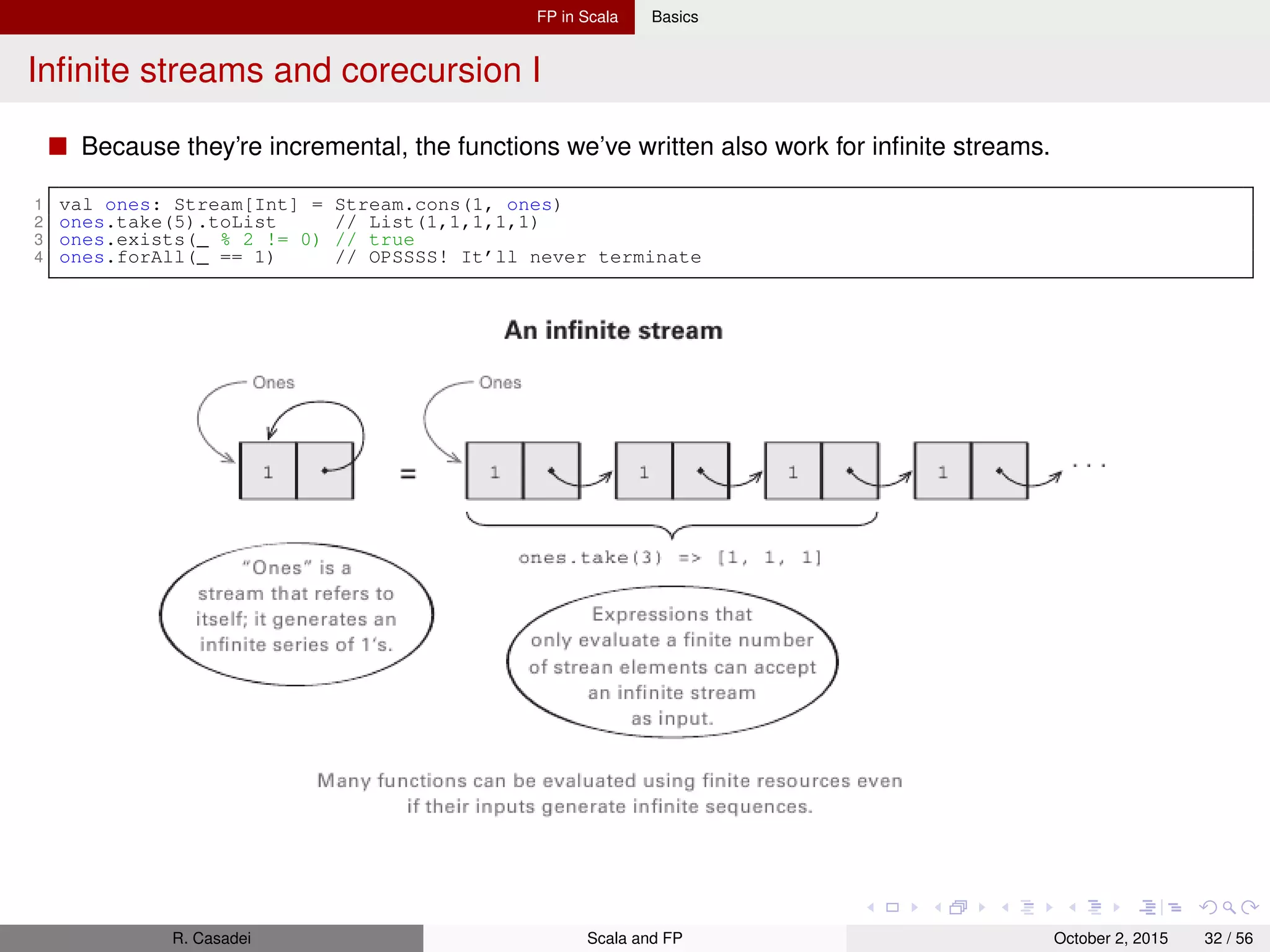Screen dimensions: 1270x952
Task: Click code line 'val ones: Stream[Int] = ...'
Action: tap(310, 205)
